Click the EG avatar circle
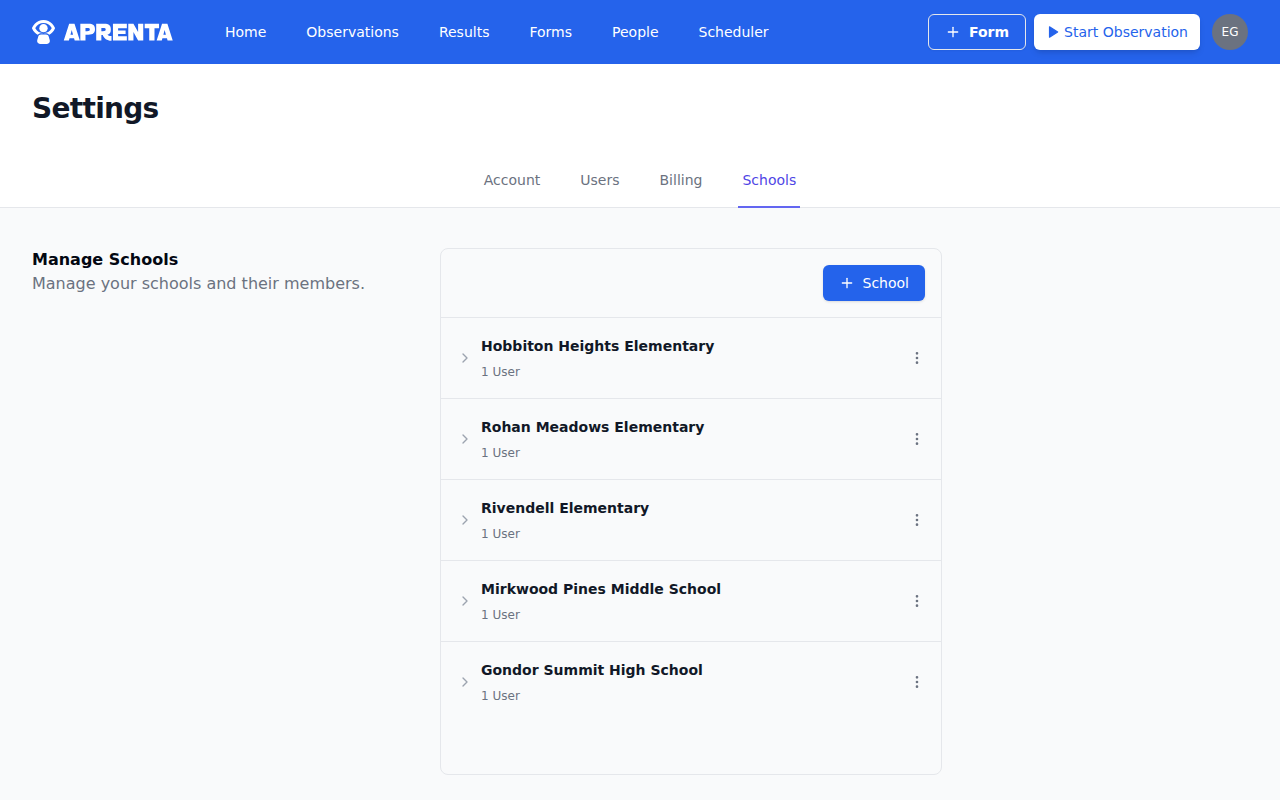Image resolution: width=1280 pixels, height=800 pixels. tap(1230, 31)
